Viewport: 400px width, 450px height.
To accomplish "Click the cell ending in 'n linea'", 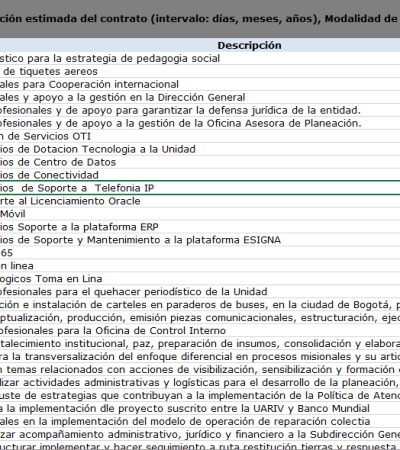I will (200, 266).
